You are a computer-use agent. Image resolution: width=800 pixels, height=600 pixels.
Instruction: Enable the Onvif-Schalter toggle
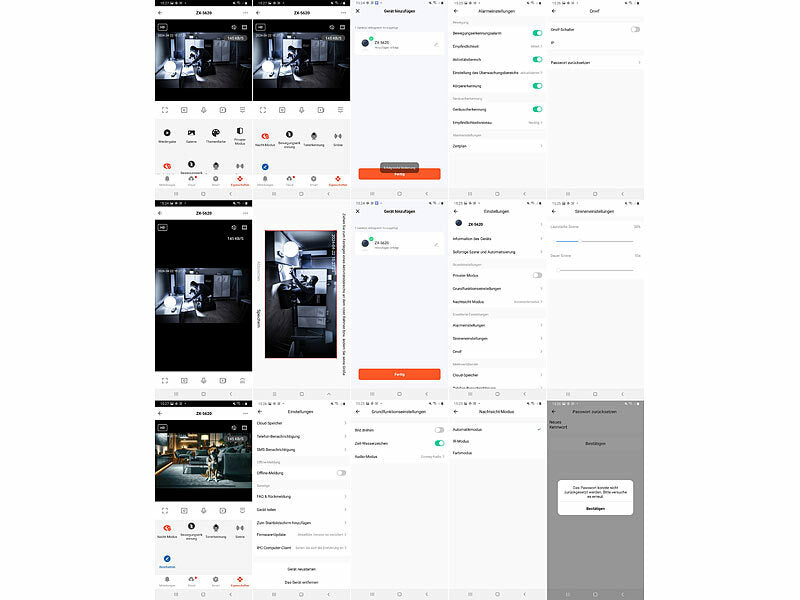point(635,29)
